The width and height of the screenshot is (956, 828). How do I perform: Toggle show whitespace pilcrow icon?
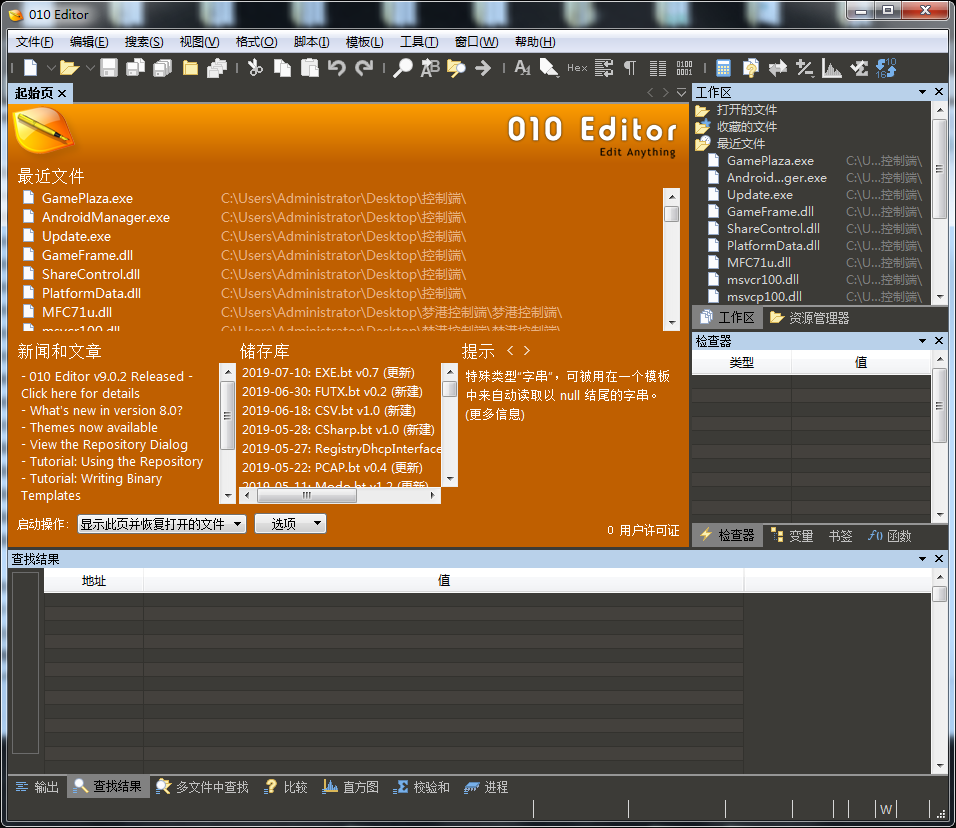[630, 68]
